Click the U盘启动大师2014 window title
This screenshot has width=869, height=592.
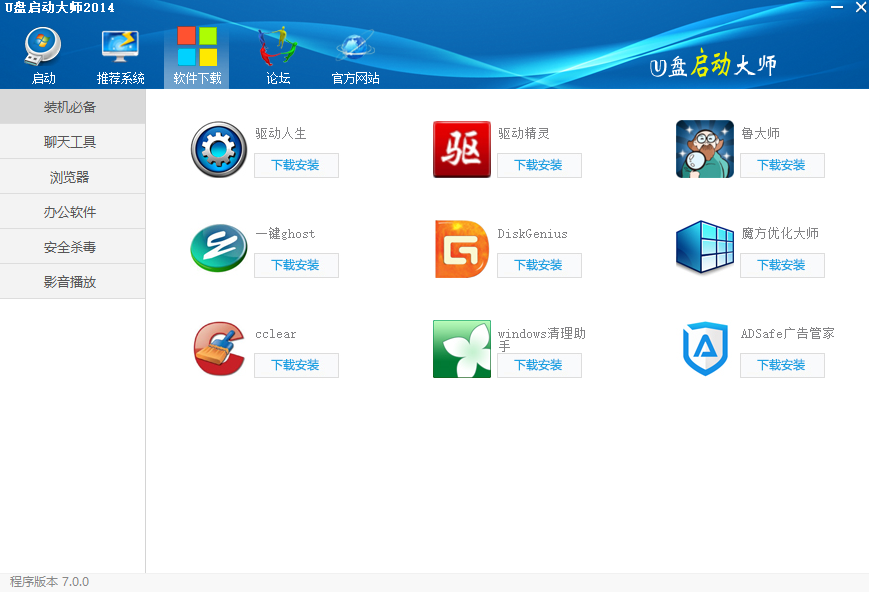[x=59, y=8]
